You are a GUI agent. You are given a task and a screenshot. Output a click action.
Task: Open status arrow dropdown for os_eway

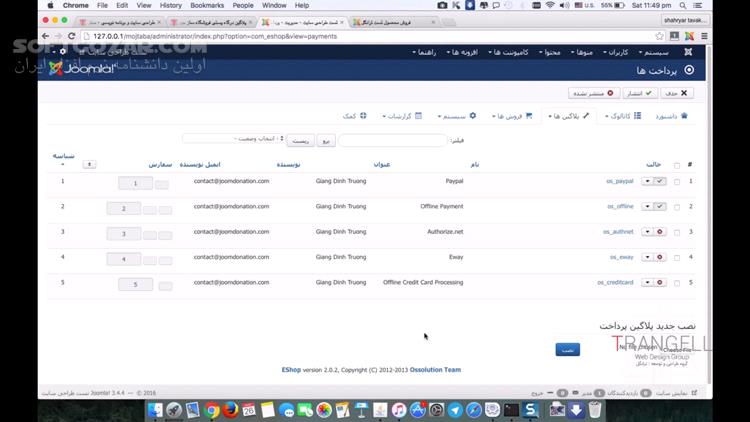click(x=647, y=257)
